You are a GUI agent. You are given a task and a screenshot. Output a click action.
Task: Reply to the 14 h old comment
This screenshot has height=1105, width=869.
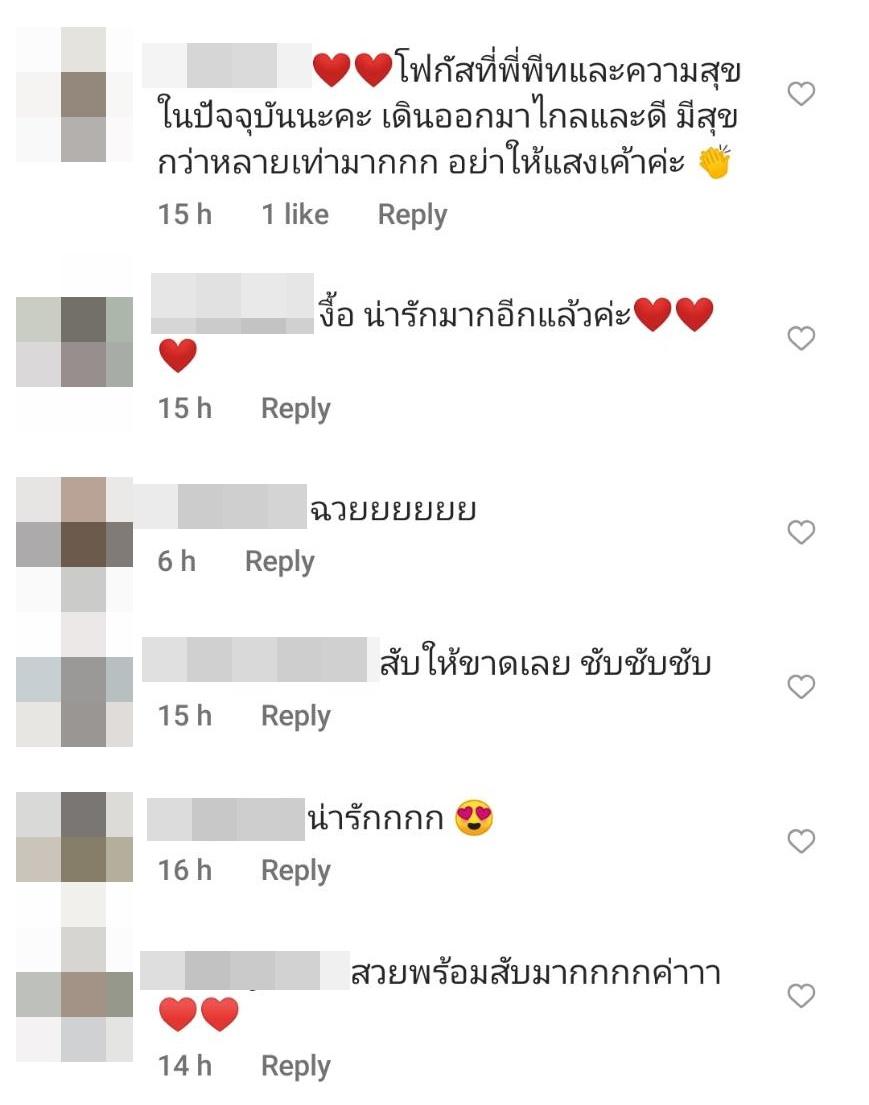tap(295, 1066)
